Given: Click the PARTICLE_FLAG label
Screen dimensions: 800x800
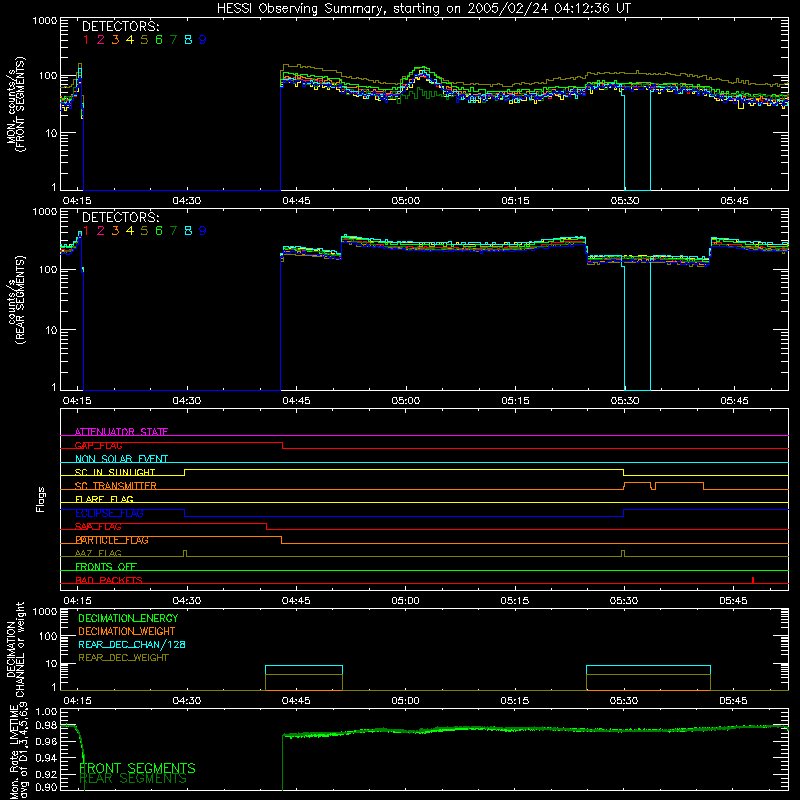Looking at the screenshot, I should coord(112,540).
